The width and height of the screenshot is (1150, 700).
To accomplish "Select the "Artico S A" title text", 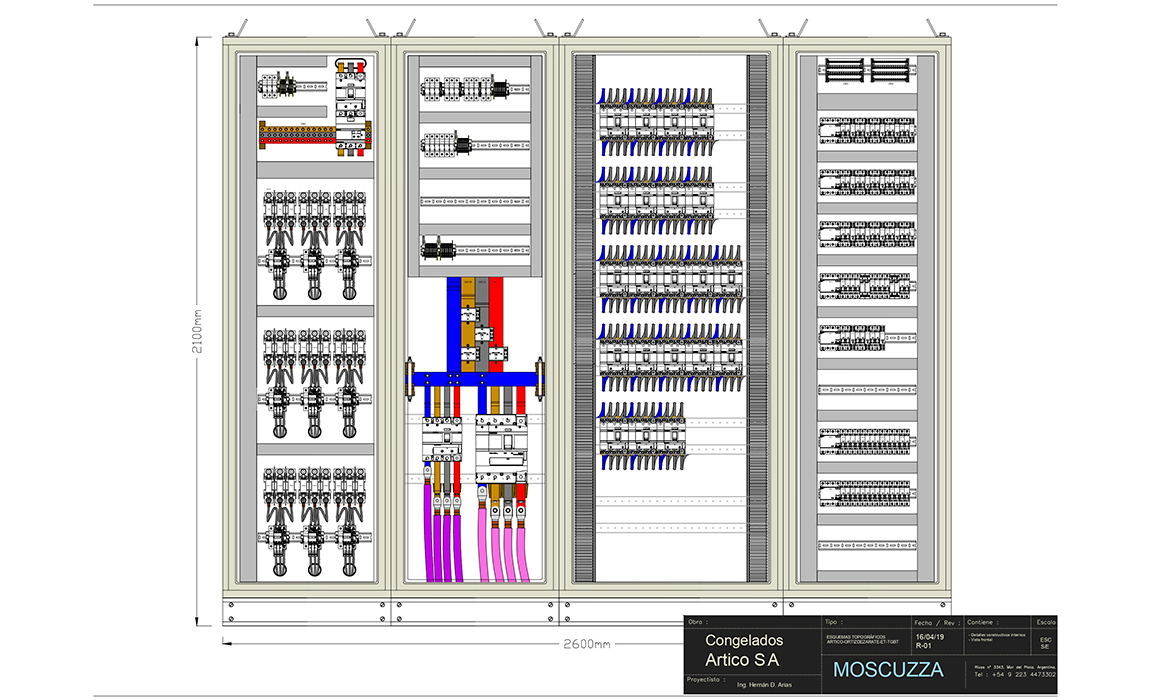I will click(741, 660).
